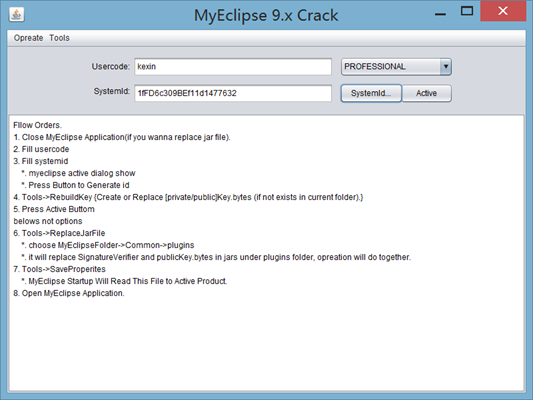The image size is (533, 400).
Task: Open the Tools menu
Action: (59, 38)
